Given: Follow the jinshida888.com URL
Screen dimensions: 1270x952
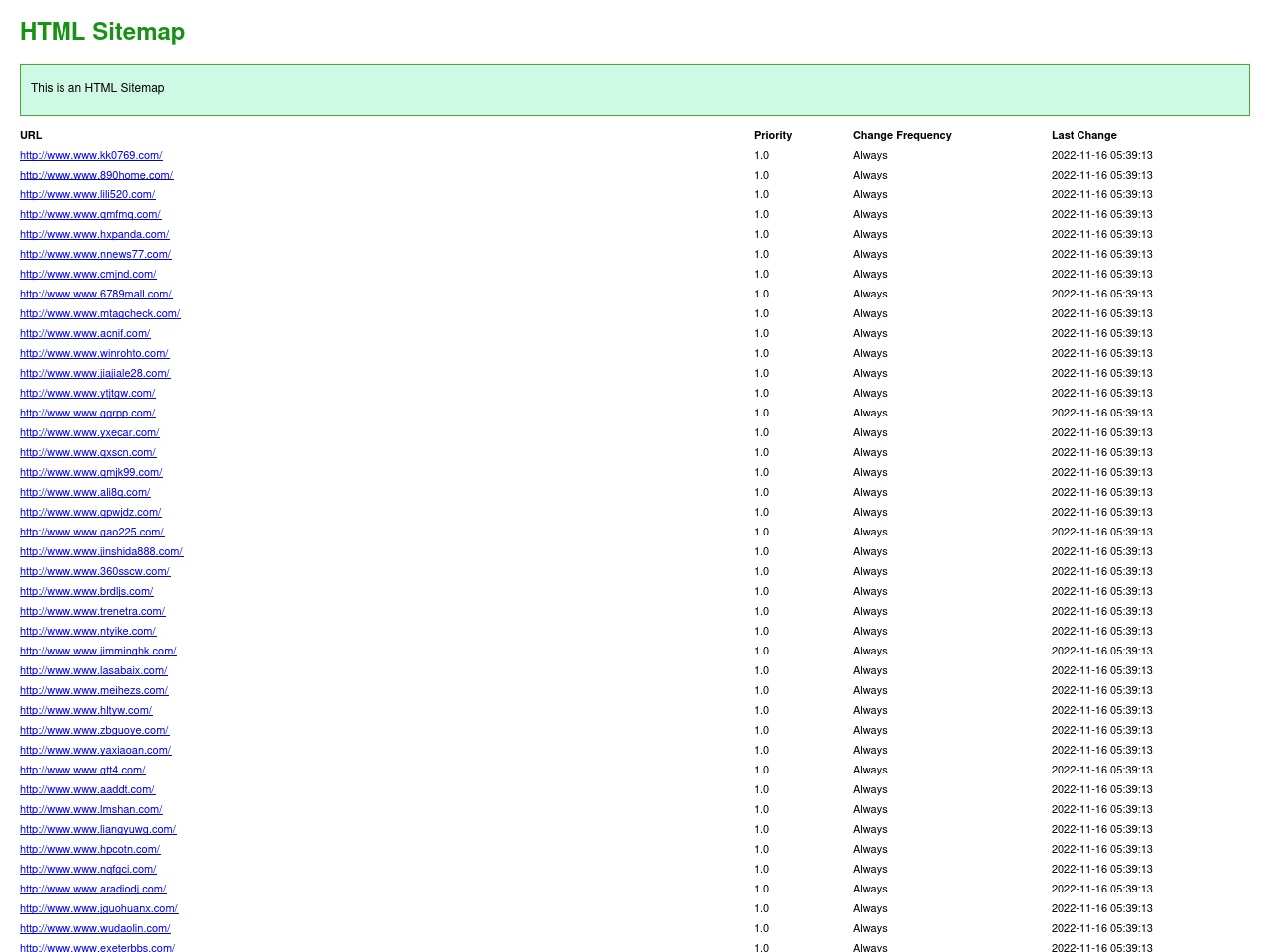Looking at the screenshot, I should 101,551.
